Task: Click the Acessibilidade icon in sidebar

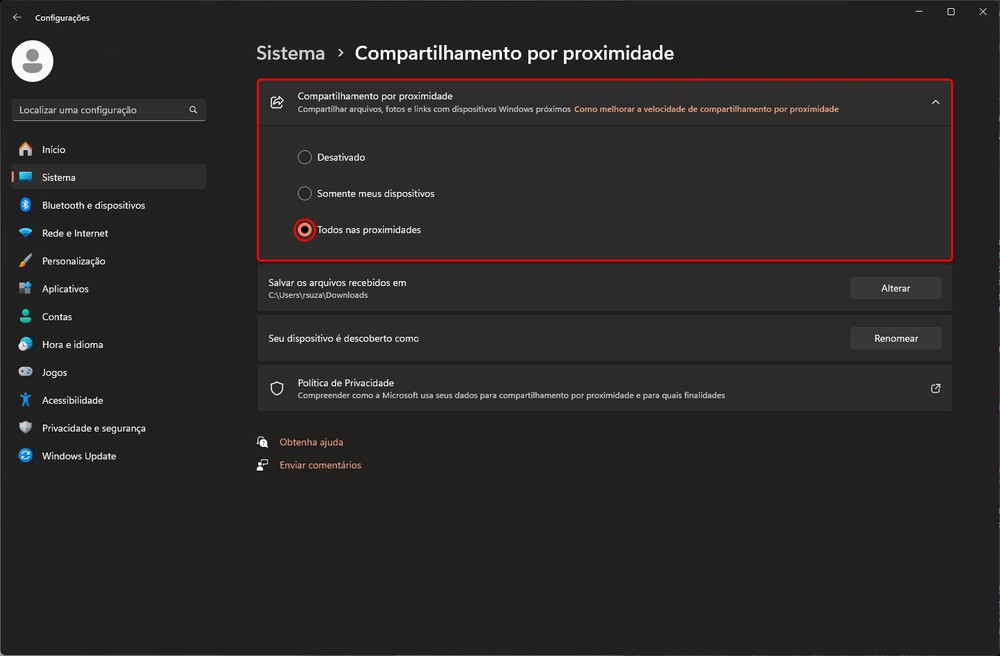Action: [25, 400]
